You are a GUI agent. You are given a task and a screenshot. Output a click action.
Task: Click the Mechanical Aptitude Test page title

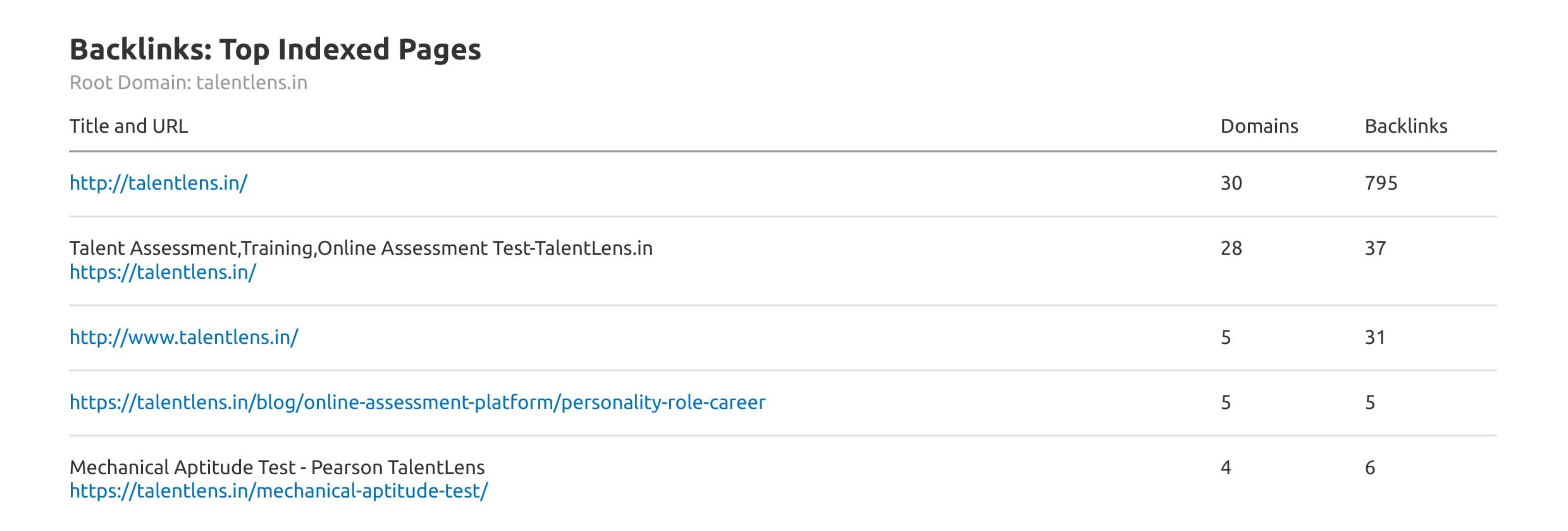click(x=276, y=468)
